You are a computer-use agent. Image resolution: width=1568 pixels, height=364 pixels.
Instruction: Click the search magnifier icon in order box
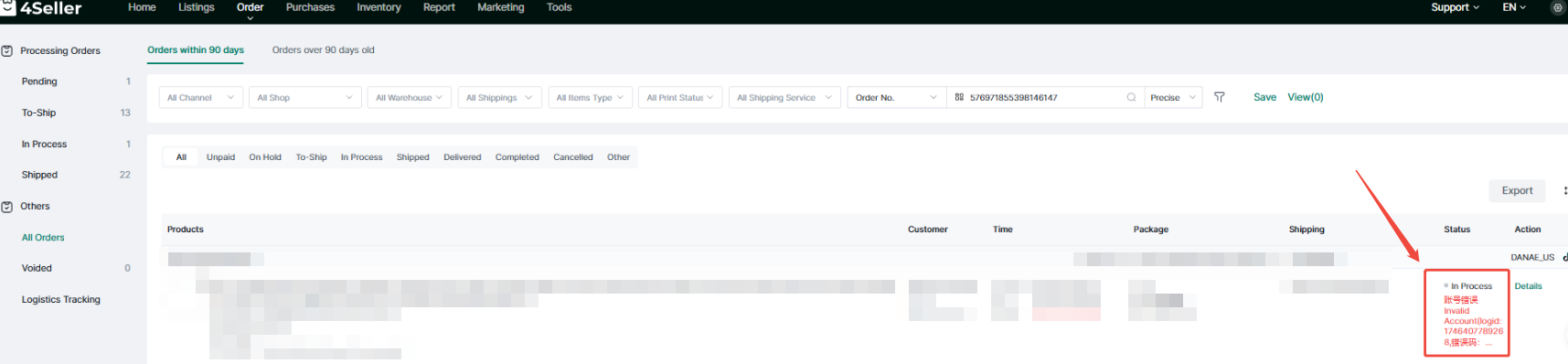[x=1131, y=97]
